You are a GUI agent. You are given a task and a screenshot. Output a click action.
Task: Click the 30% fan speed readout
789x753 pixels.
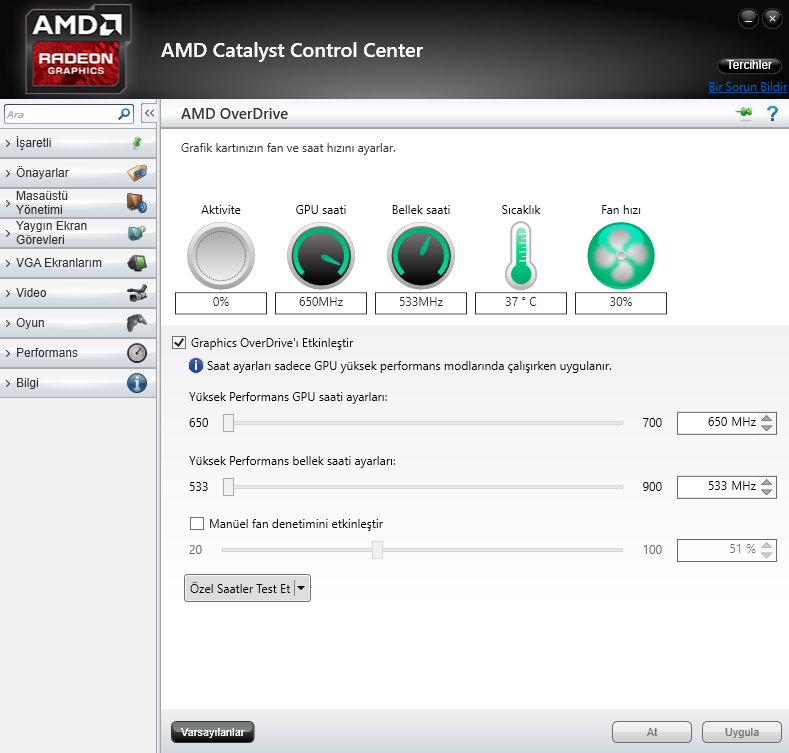pyautogui.click(x=621, y=303)
